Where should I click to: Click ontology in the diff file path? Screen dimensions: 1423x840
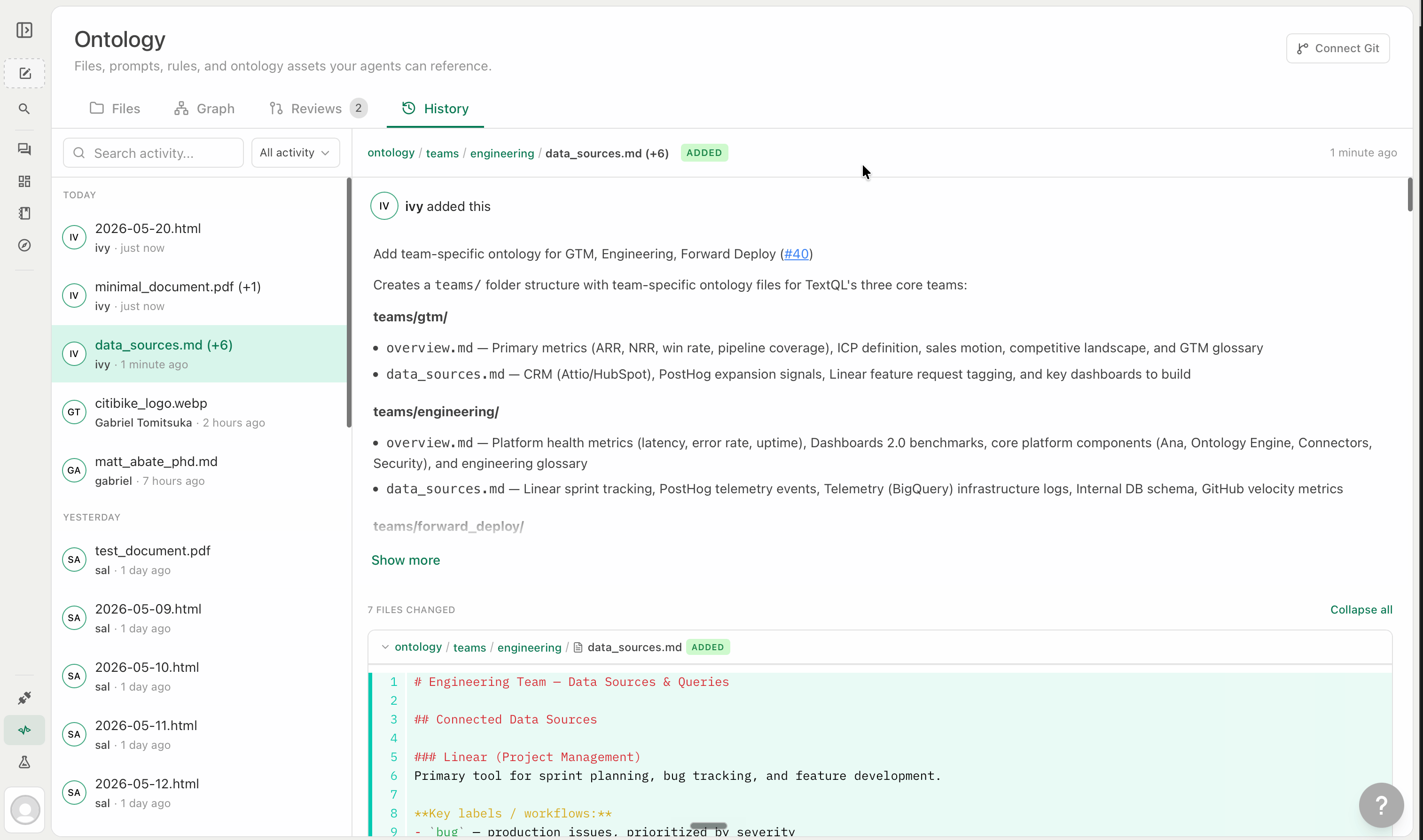point(418,647)
